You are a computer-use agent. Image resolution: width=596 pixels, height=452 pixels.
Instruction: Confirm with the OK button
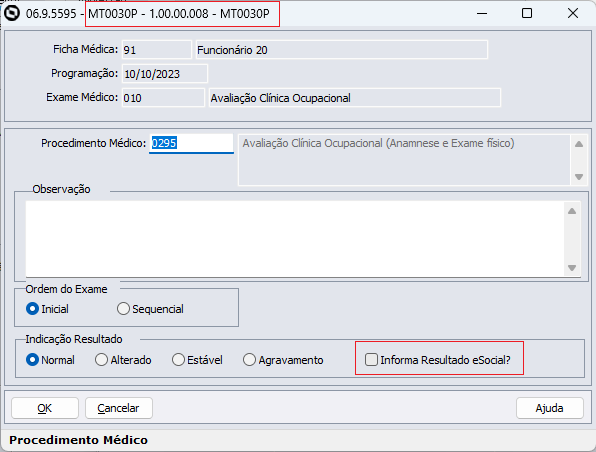click(x=45, y=408)
